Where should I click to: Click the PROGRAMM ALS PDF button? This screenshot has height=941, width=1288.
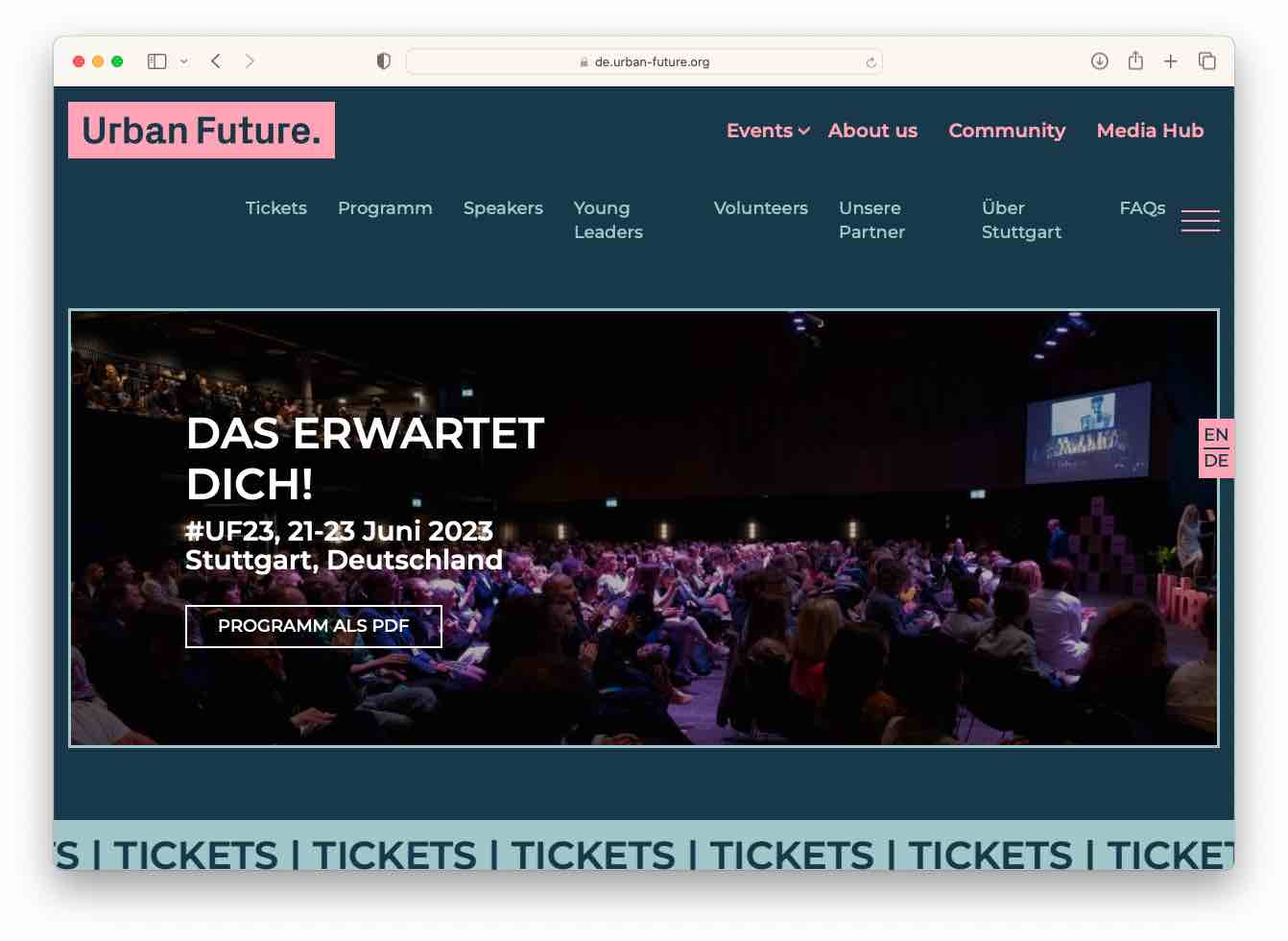click(x=314, y=626)
